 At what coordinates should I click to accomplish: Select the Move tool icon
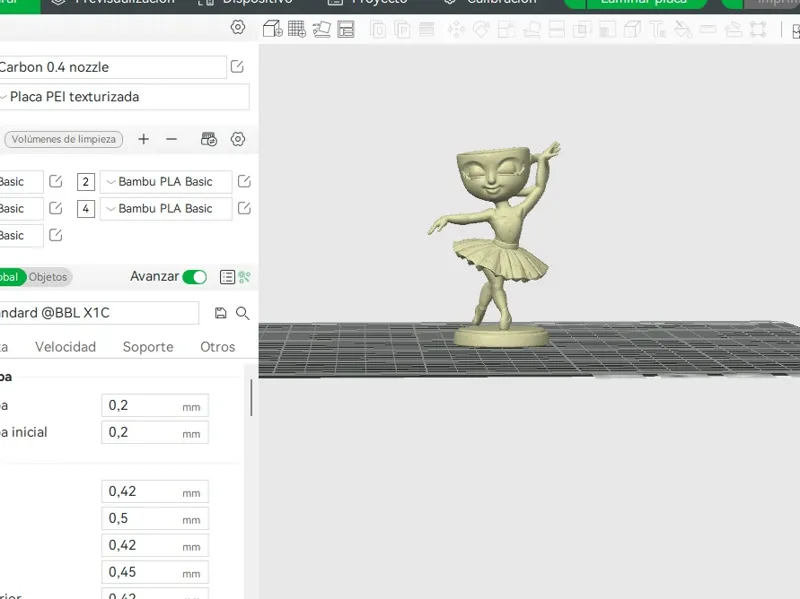click(456, 30)
